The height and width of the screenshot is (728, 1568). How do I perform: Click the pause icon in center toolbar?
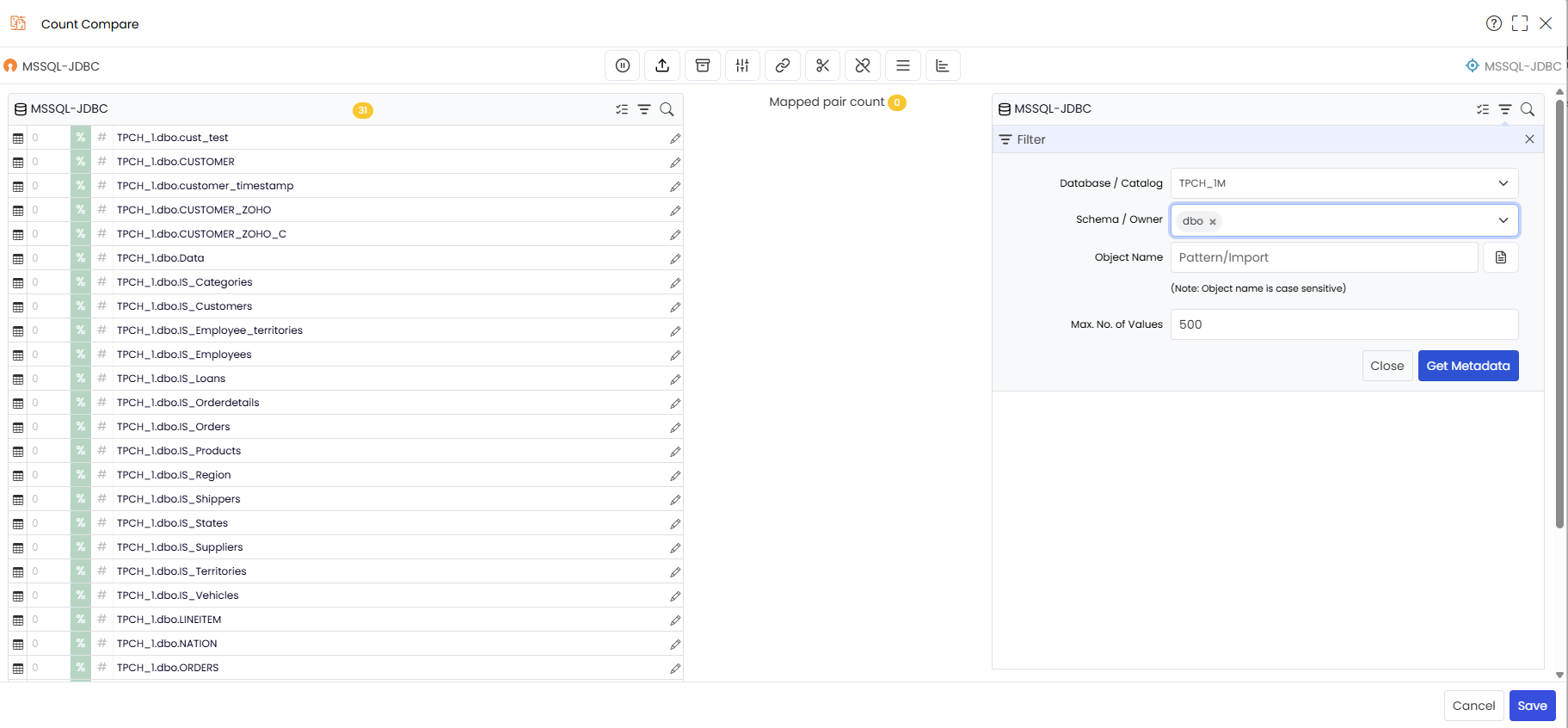click(623, 65)
